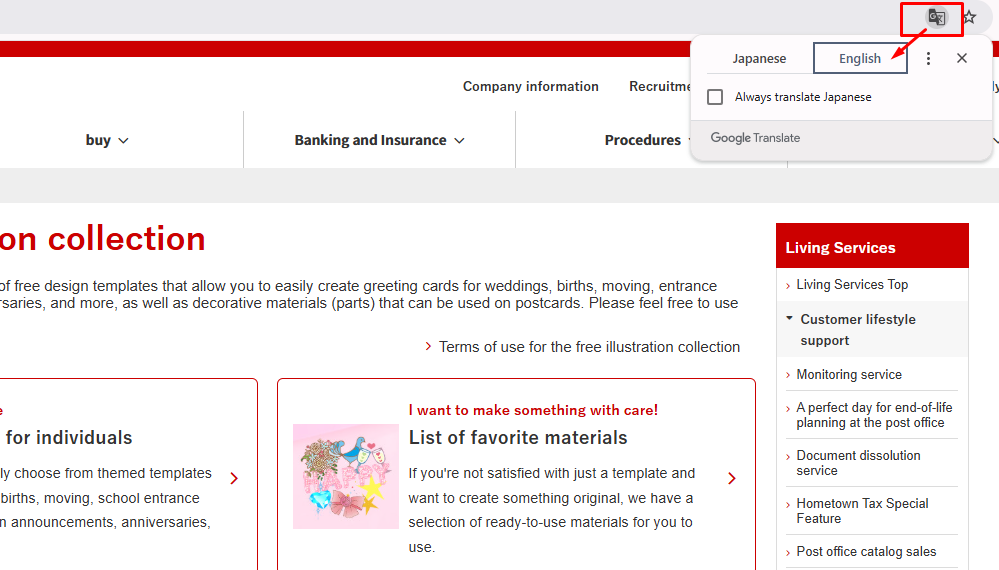
Task: Switch to Japanese tab in translate popup
Action: click(x=759, y=59)
